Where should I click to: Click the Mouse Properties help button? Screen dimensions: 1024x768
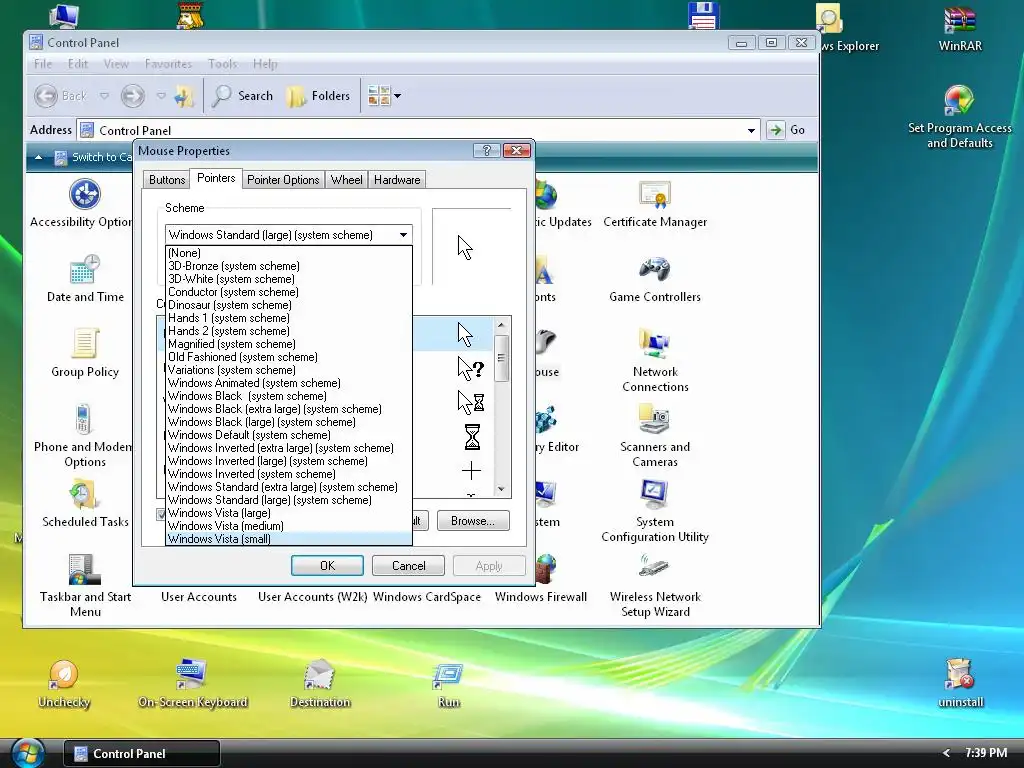487,151
